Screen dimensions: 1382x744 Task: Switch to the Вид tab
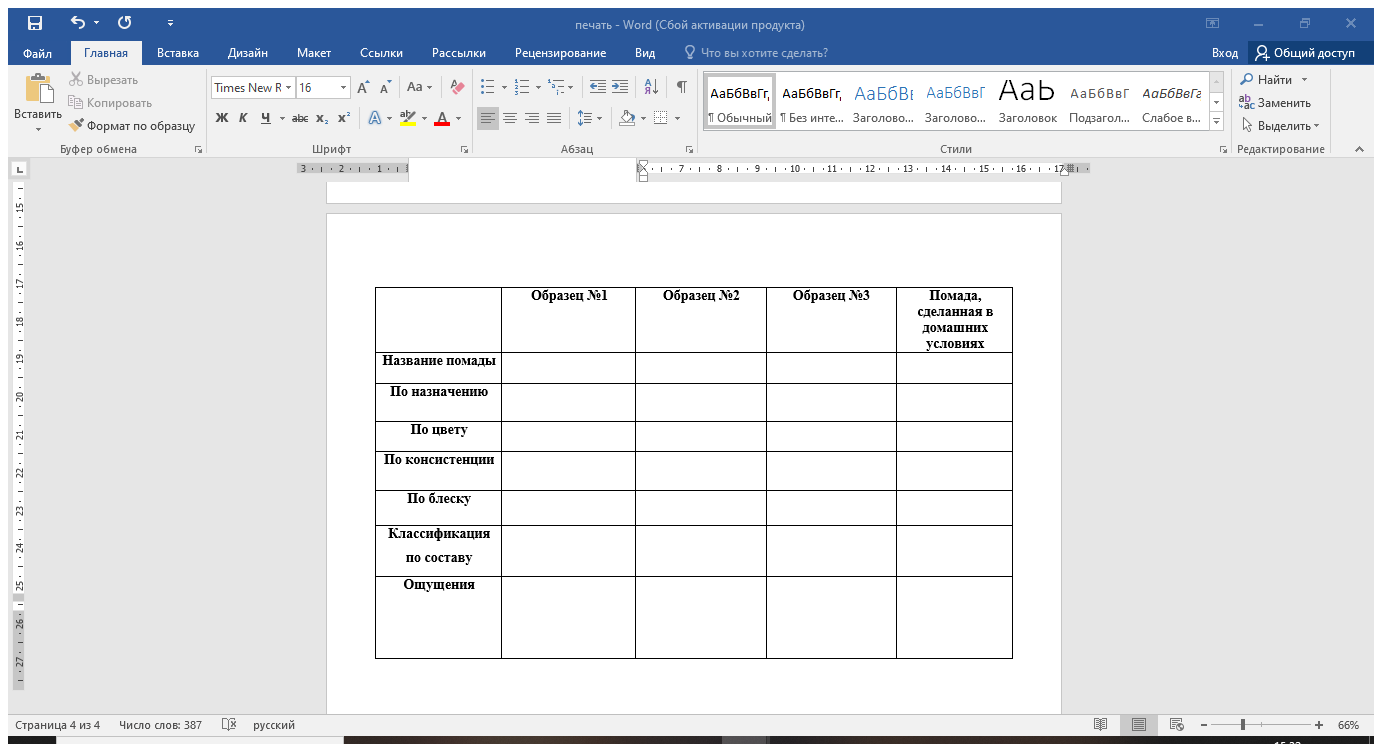point(645,53)
